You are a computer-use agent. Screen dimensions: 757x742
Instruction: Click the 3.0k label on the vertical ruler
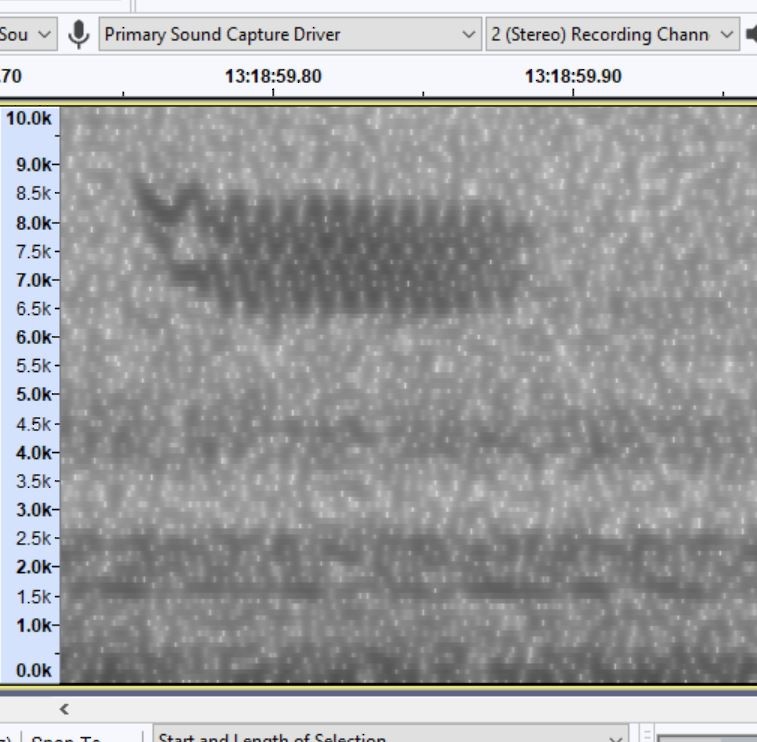coord(33,509)
